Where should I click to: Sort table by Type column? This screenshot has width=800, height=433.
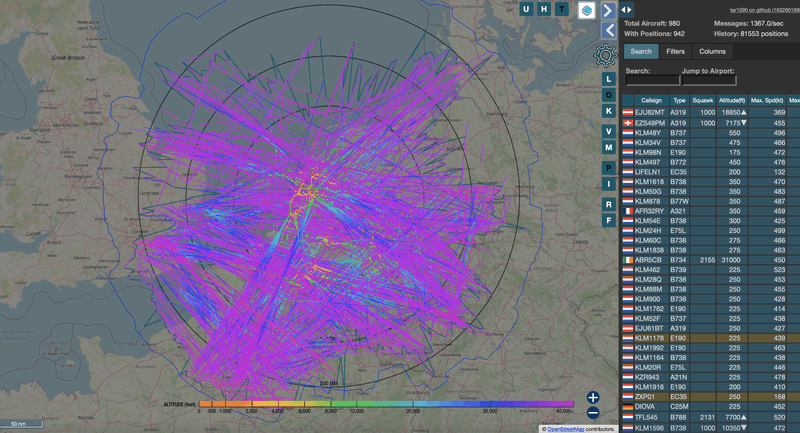coord(679,100)
